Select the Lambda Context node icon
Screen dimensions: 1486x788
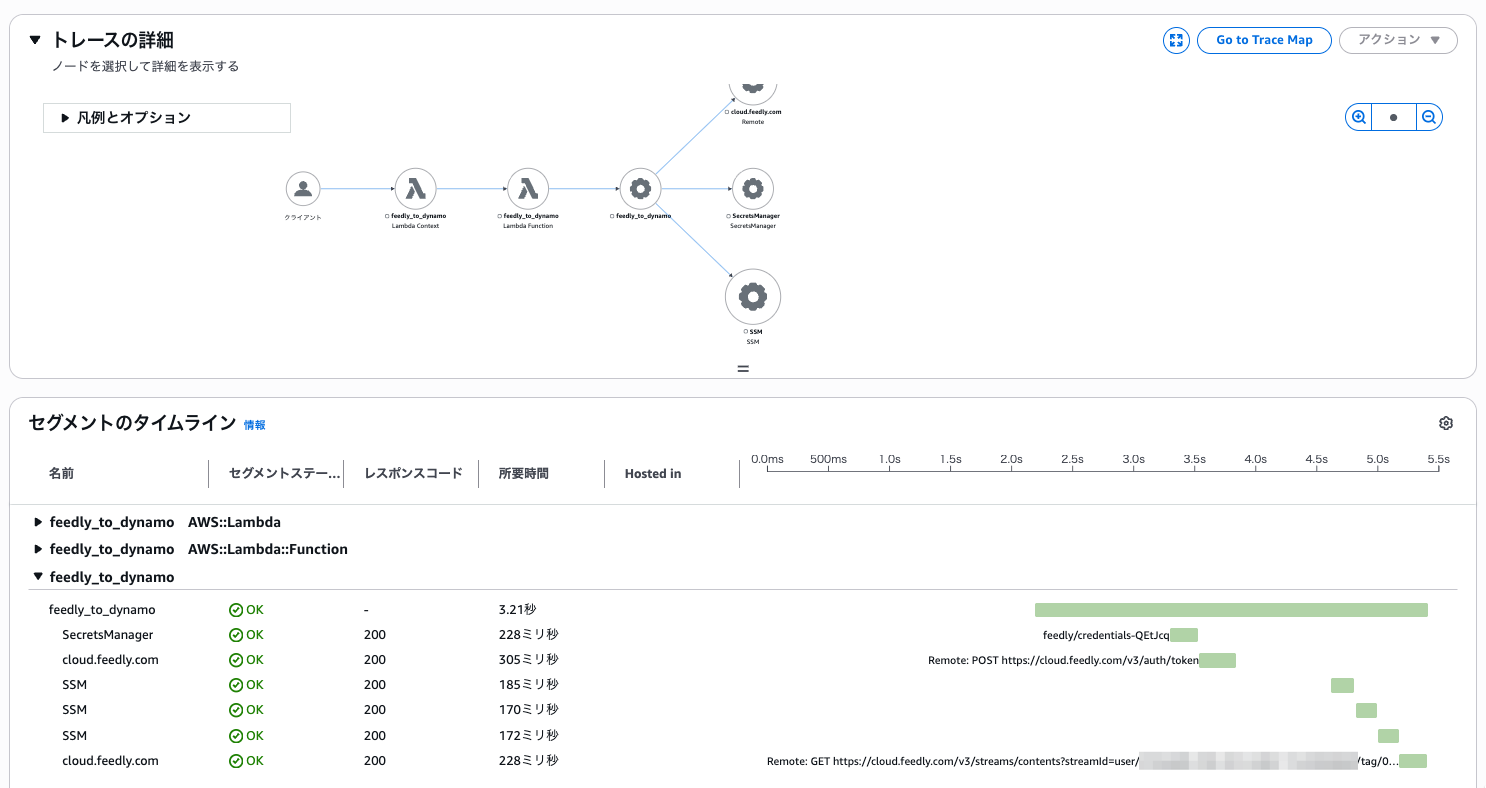coord(415,188)
